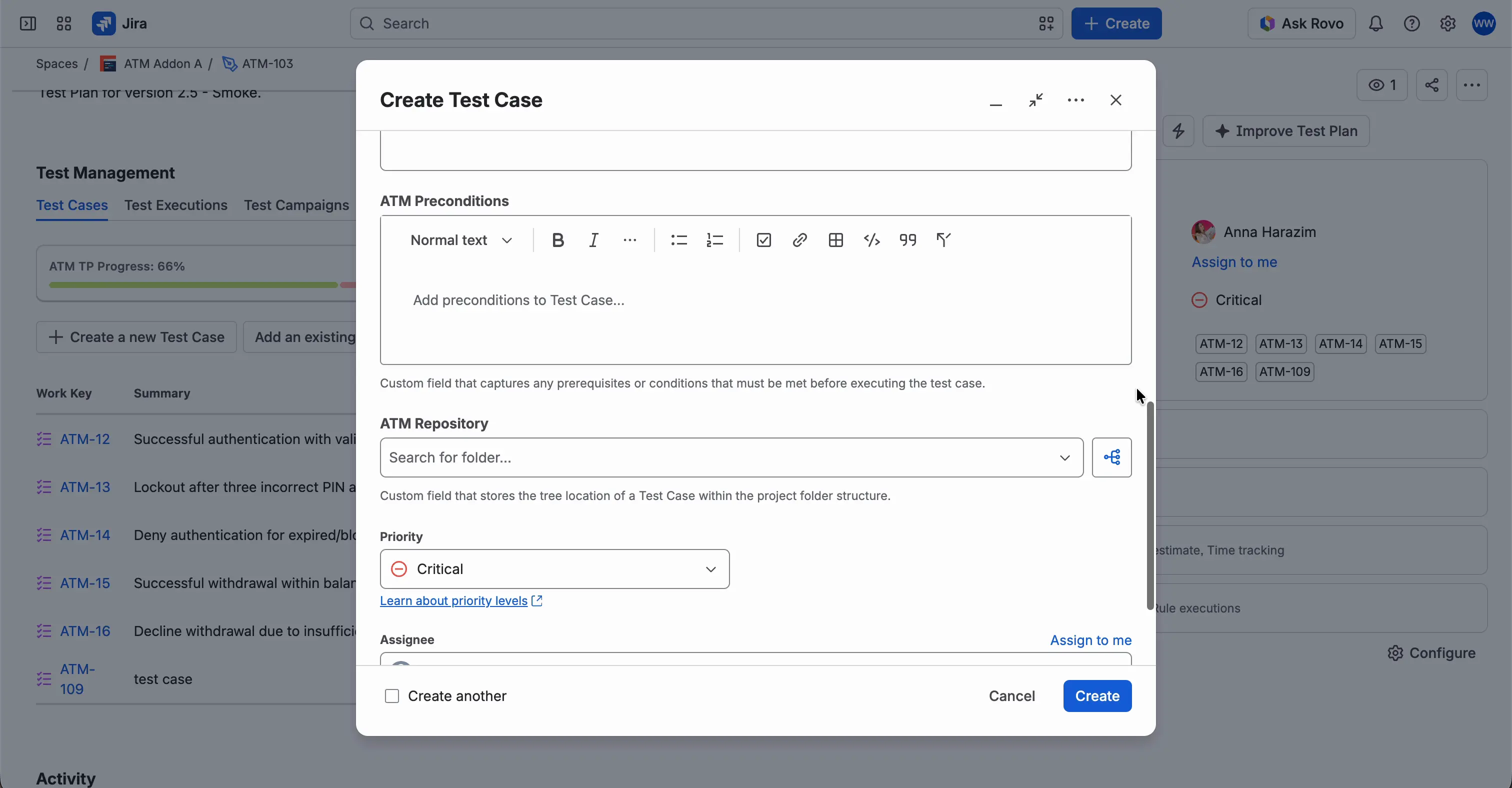
Task: Click the ATM TP Progress bar
Action: (202, 285)
